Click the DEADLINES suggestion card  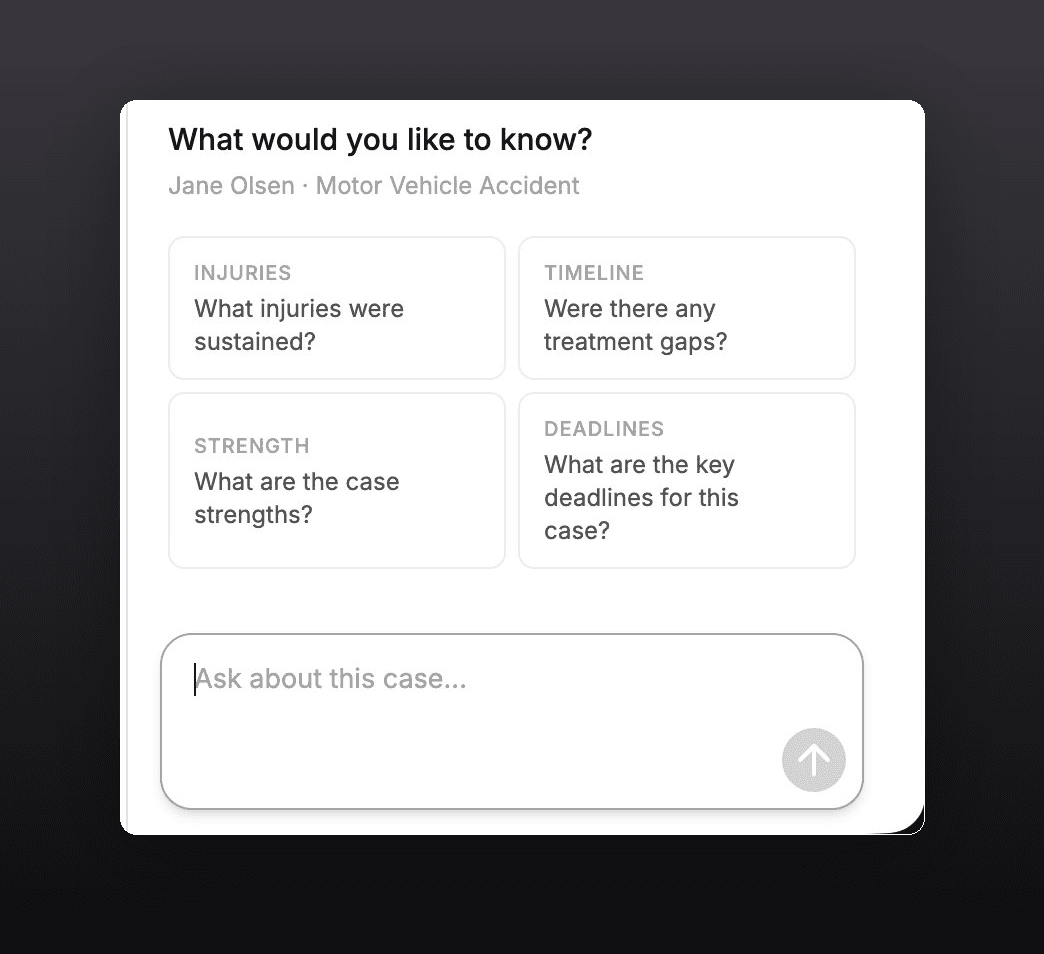686,480
